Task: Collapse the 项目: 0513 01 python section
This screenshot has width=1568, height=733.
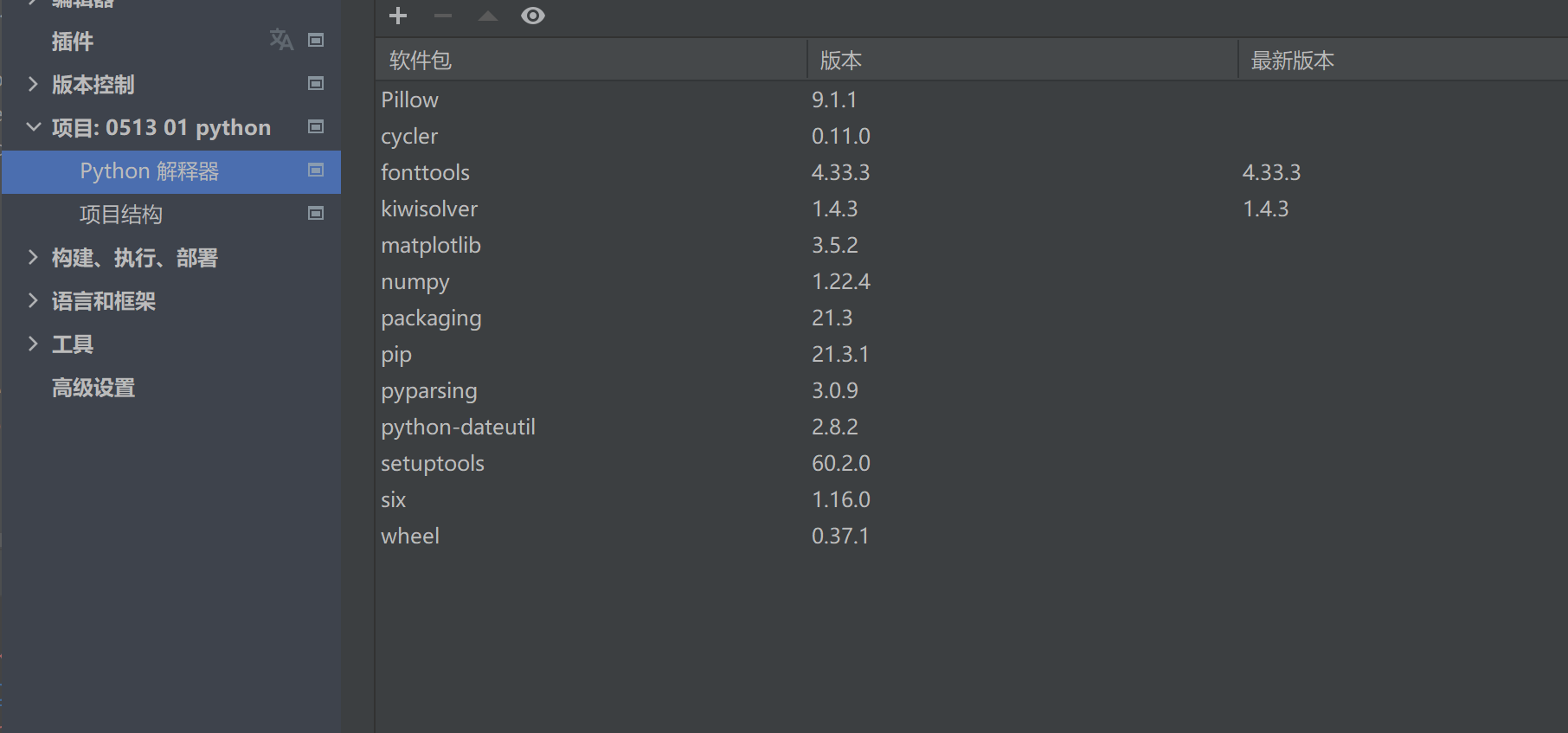Action: click(33, 127)
